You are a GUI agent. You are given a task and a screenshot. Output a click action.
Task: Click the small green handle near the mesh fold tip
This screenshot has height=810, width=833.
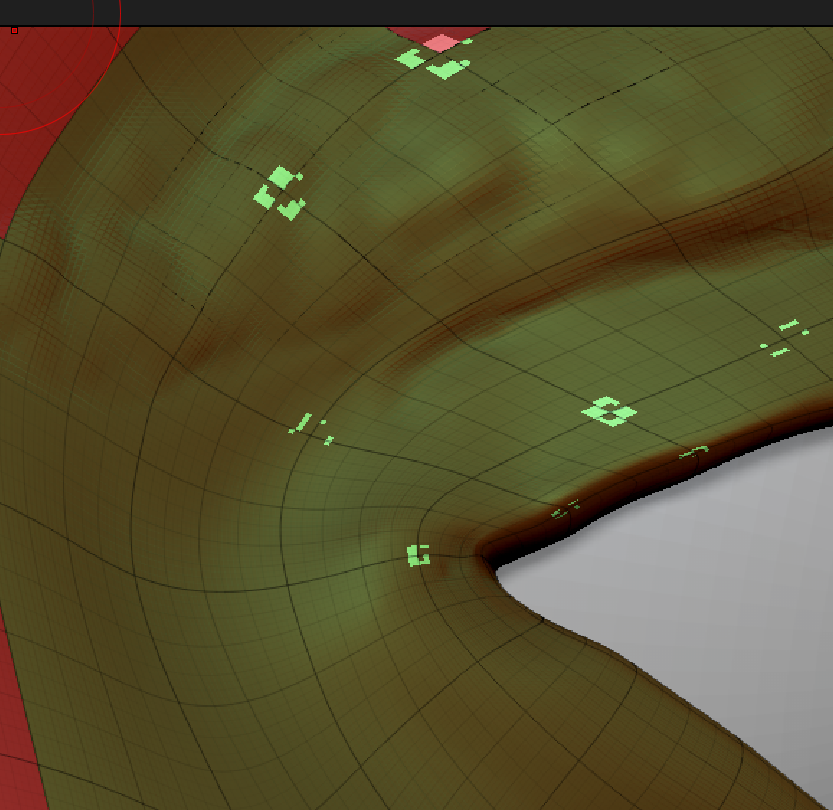[x=416, y=557]
